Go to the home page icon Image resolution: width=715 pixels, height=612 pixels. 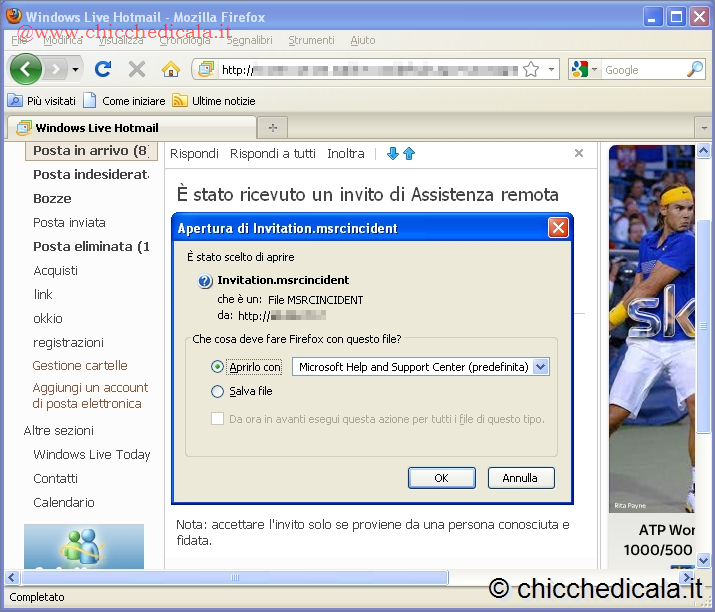click(x=171, y=69)
